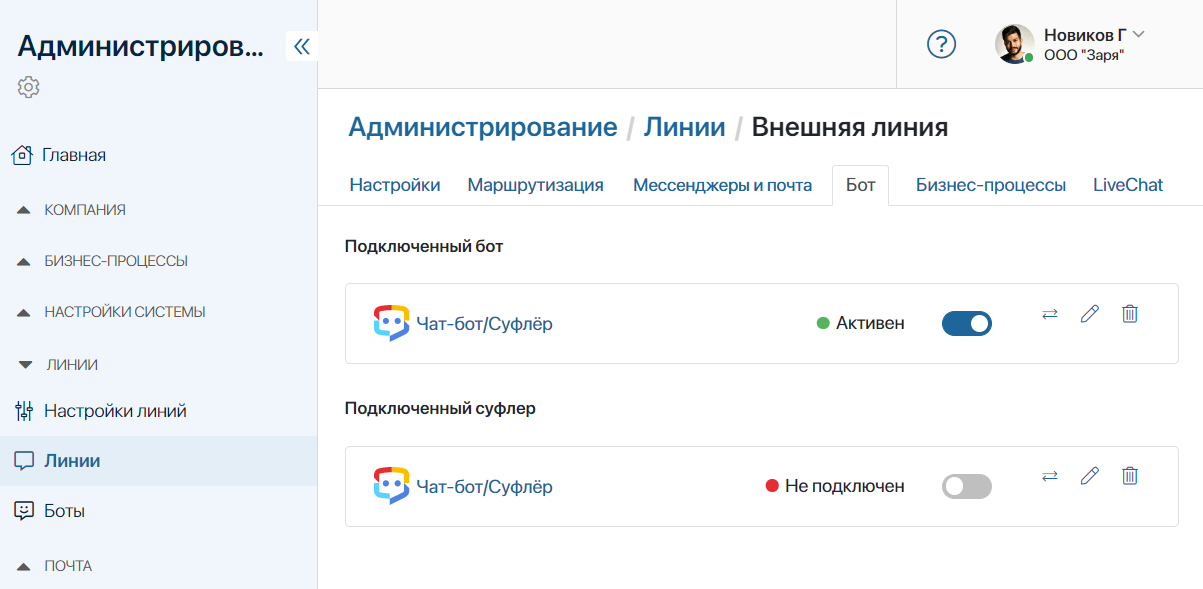Click the swap icon in the suffler row
Image resolution: width=1203 pixels, height=589 pixels.
[1049, 476]
